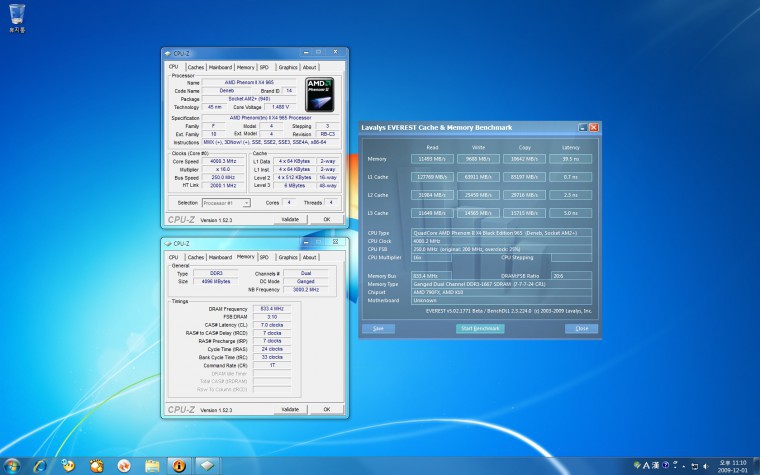Click the AMD Phenom II logo image
This screenshot has width=760, height=475.
click(319, 95)
